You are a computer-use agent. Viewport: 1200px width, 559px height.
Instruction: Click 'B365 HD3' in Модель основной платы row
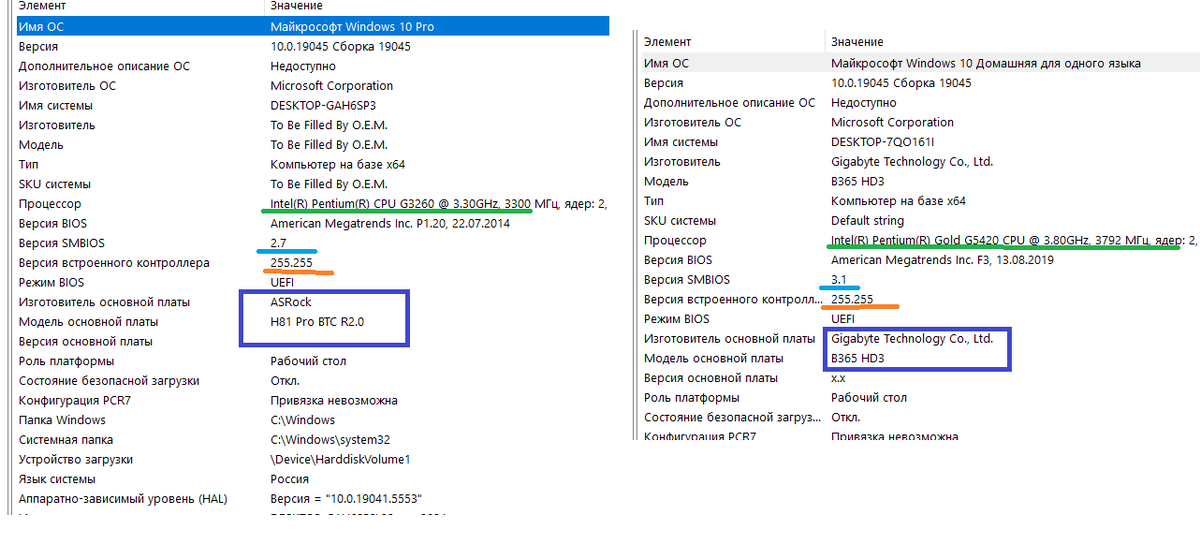[857, 358]
